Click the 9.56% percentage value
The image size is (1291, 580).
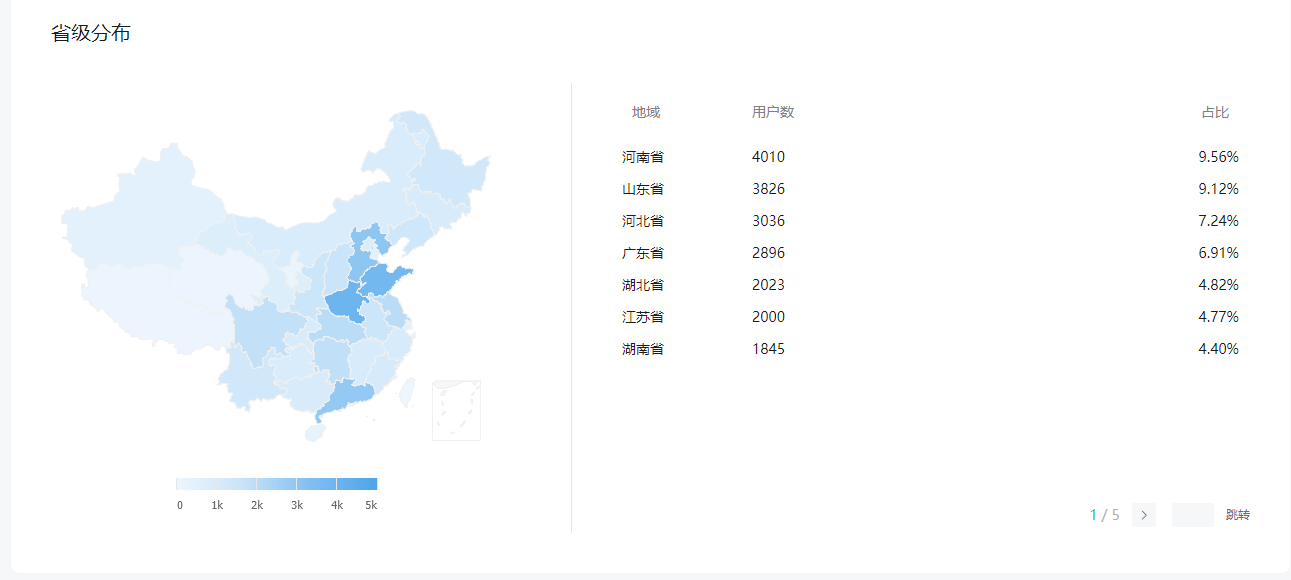click(1219, 157)
